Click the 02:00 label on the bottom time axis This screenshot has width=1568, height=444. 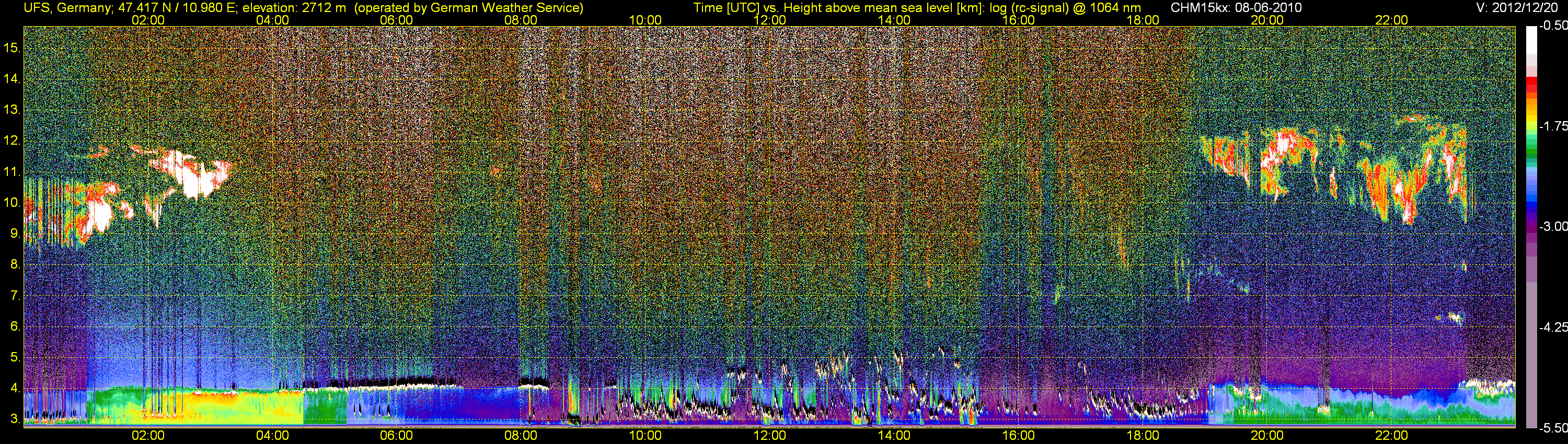click(148, 436)
